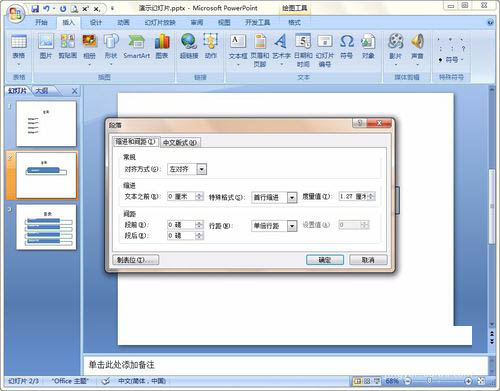Click dialog help question mark button

(x=359, y=123)
